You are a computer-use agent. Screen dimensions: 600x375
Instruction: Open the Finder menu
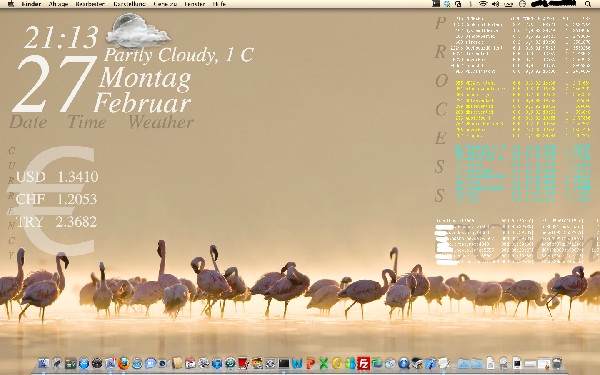(x=31, y=4)
